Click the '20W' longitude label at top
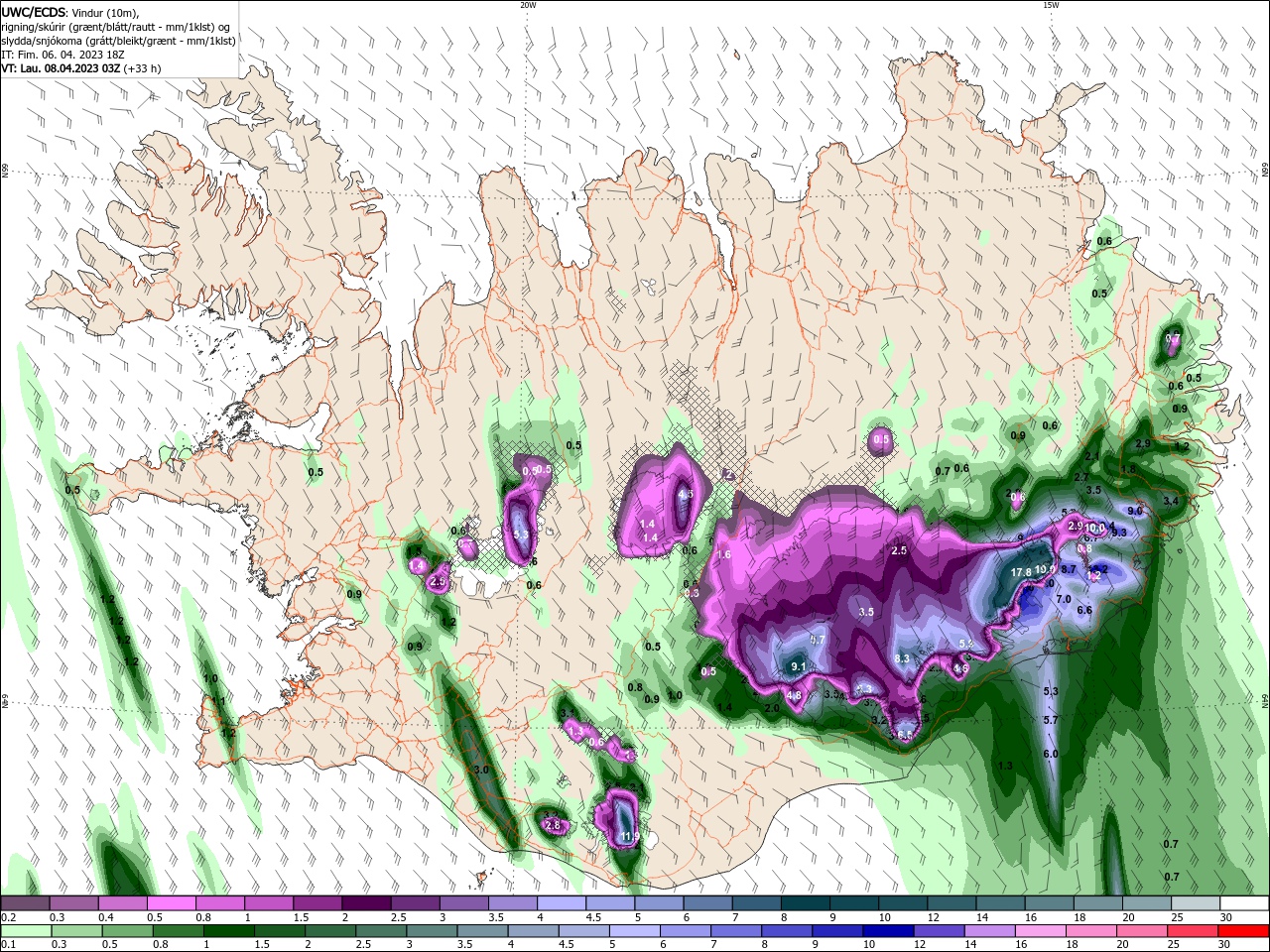 click(528, 5)
